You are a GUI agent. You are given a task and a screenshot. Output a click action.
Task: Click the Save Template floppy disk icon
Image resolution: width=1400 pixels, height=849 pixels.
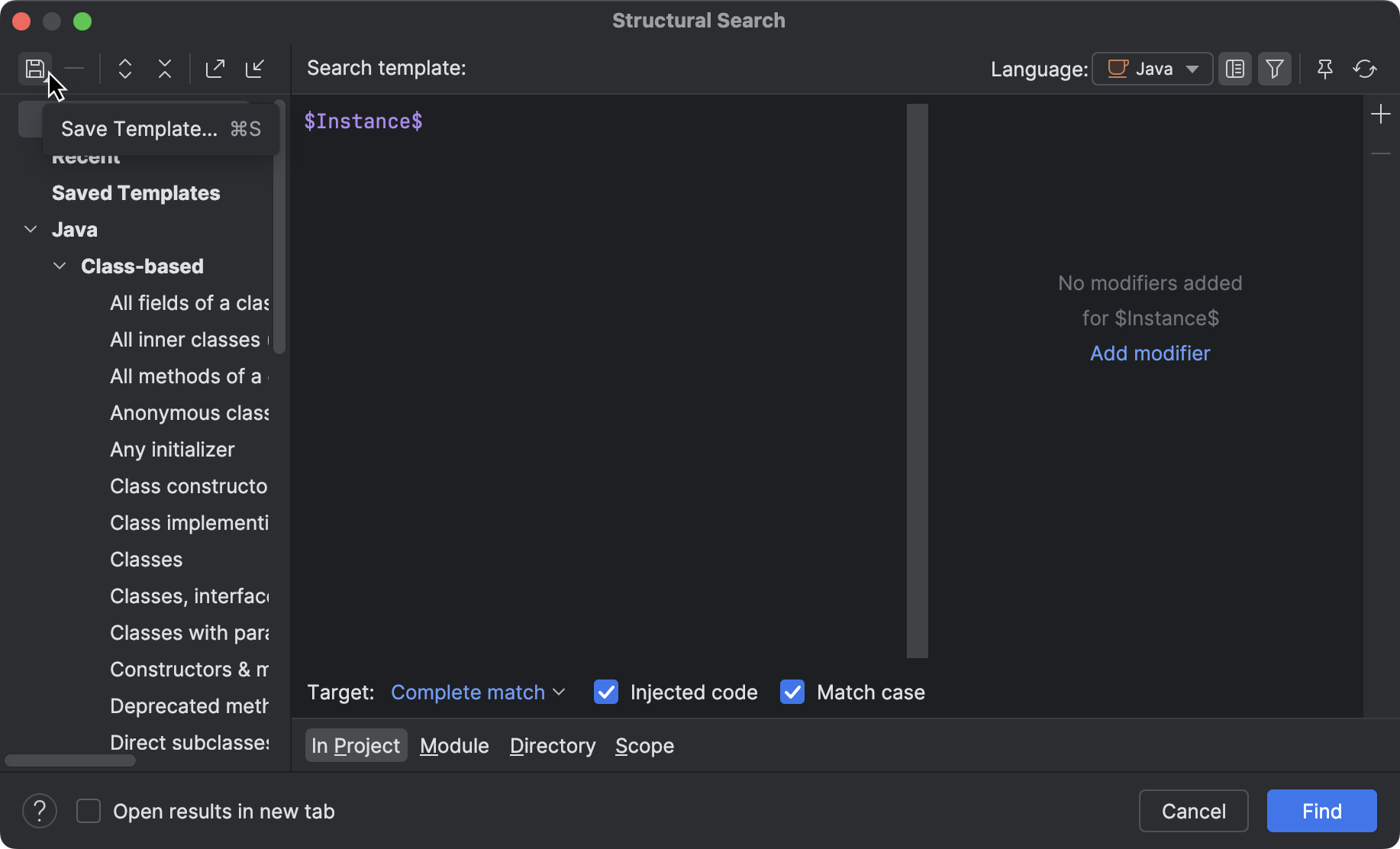pyautogui.click(x=35, y=69)
